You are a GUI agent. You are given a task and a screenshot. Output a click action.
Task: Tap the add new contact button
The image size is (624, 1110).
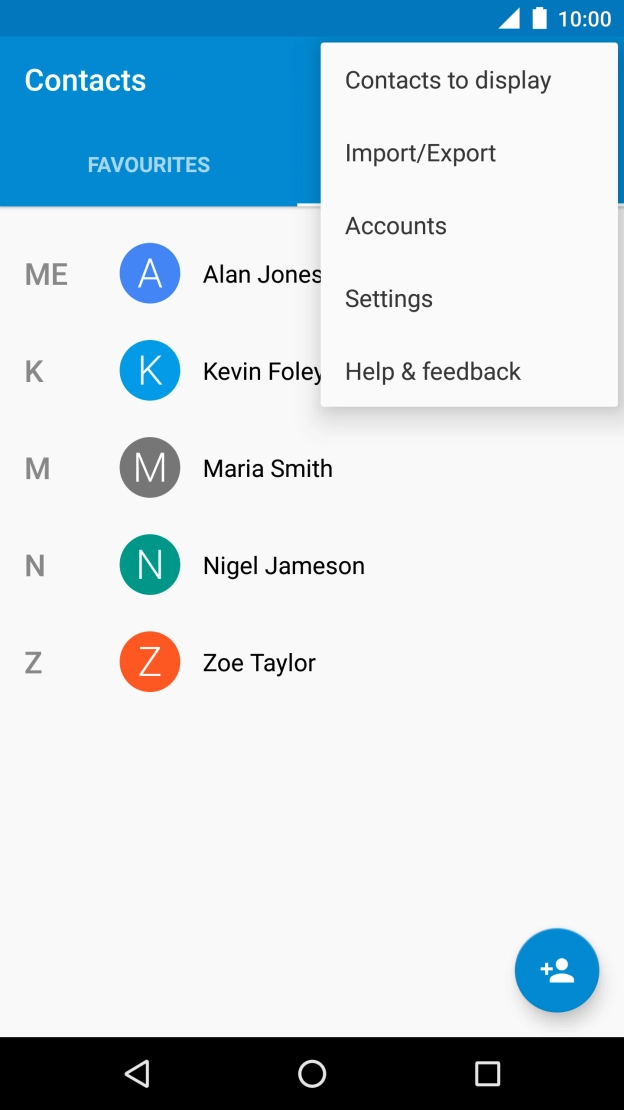(x=556, y=970)
